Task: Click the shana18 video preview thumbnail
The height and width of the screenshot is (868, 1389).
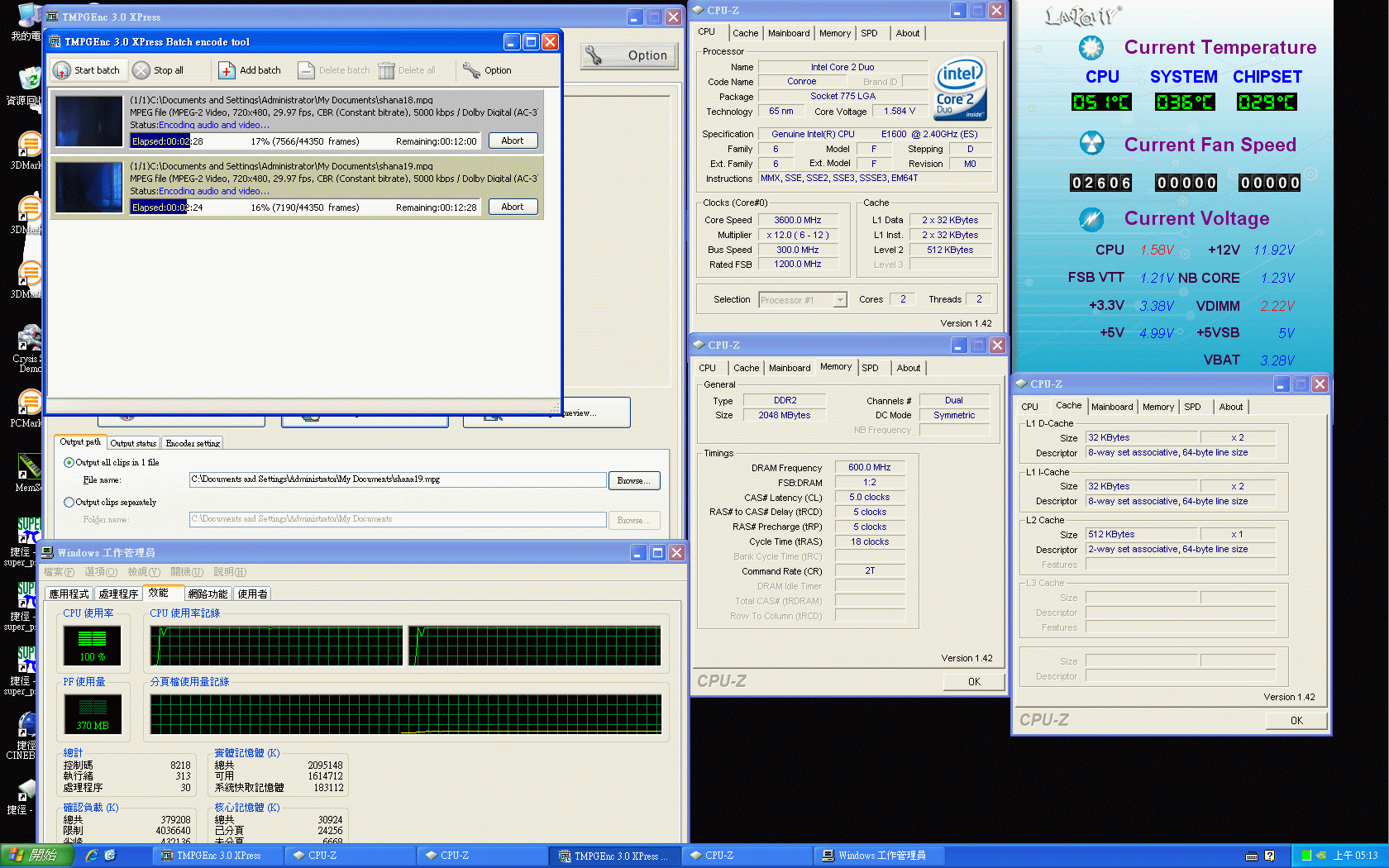Action: tap(89, 121)
